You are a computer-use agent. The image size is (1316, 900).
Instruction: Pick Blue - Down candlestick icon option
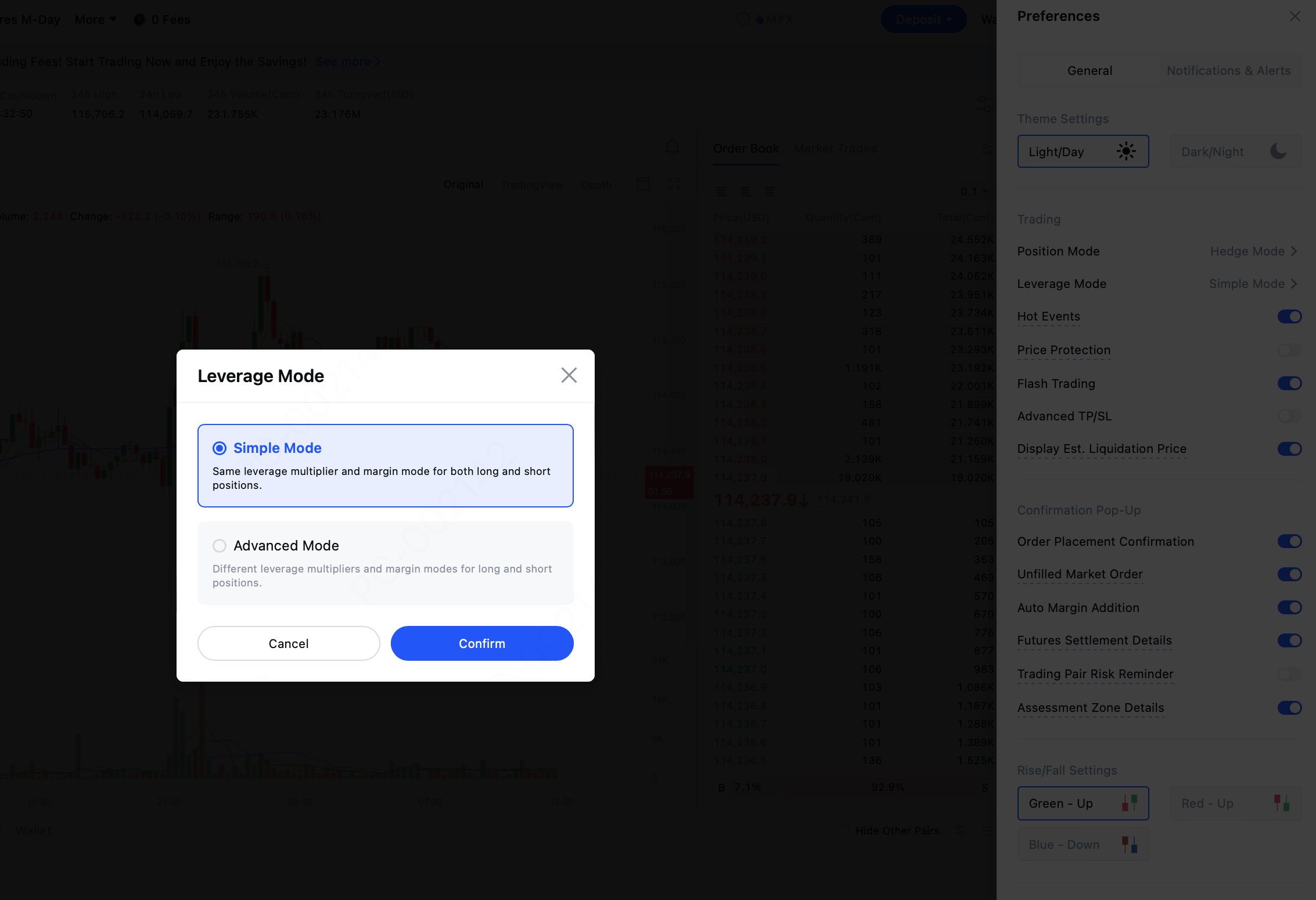[1129, 844]
